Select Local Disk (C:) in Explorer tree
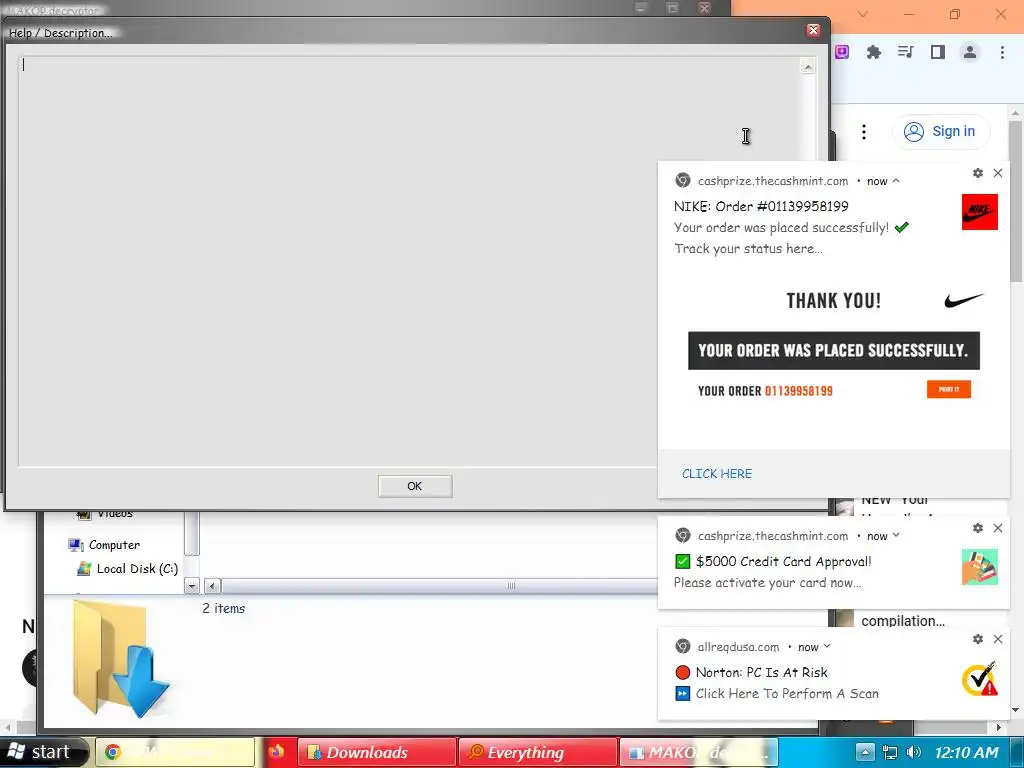Viewport: 1024px width, 768px height. (137, 569)
